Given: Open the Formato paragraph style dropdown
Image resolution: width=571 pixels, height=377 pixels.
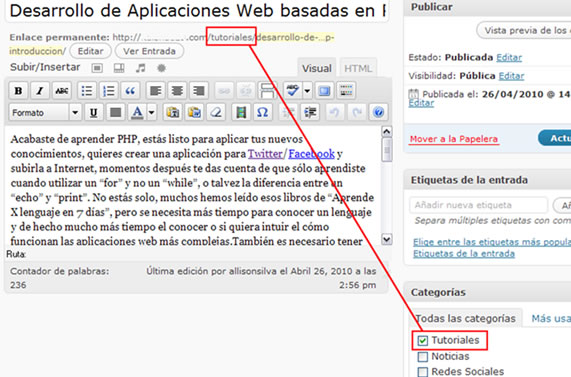Looking at the screenshot, I should [44, 113].
